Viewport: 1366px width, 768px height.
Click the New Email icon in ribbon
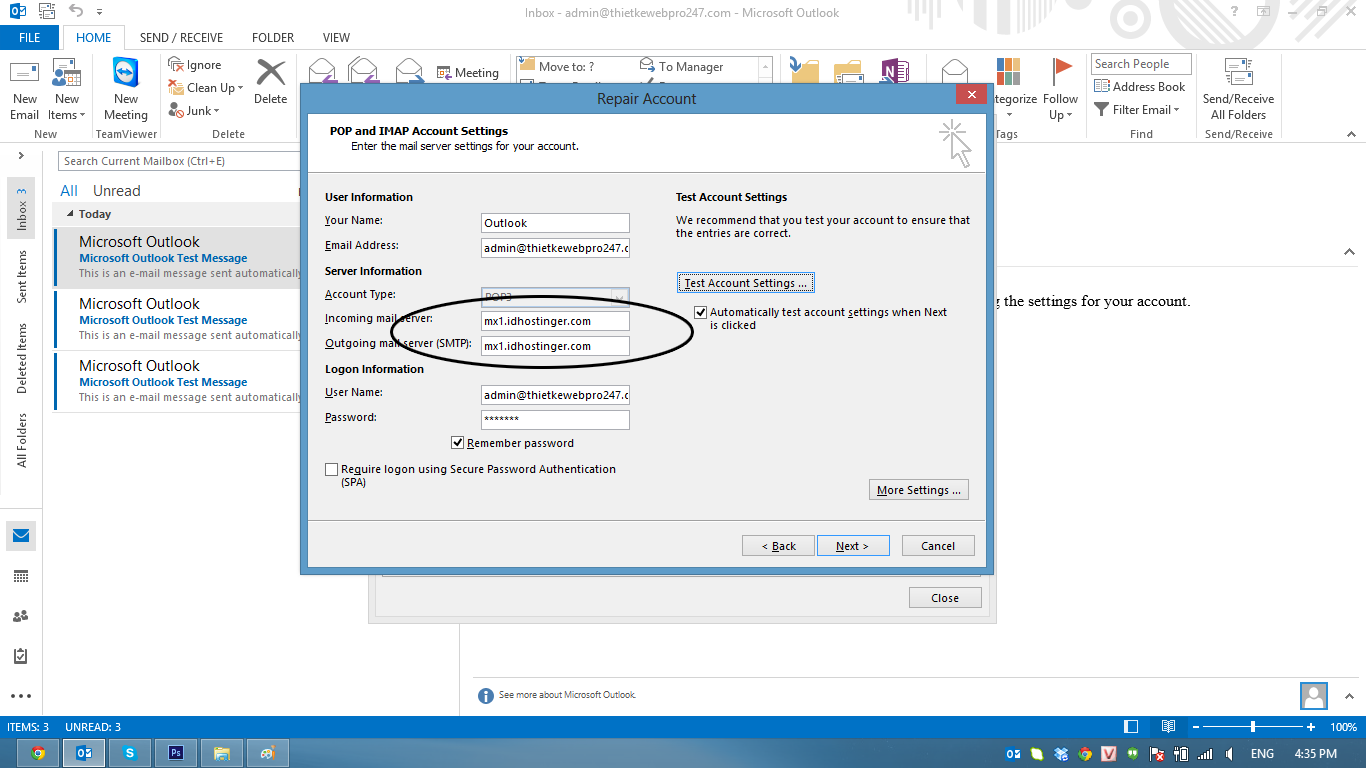(x=25, y=90)
